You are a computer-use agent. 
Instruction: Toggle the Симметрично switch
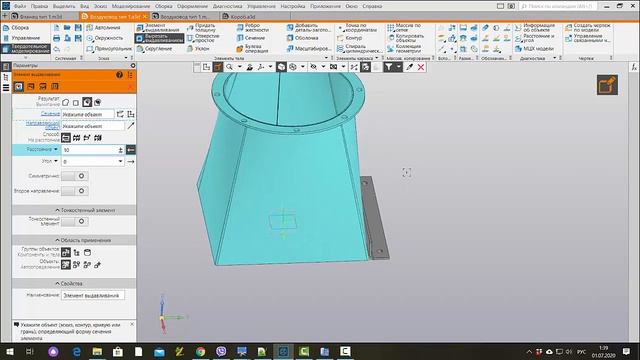click(74, 176)
